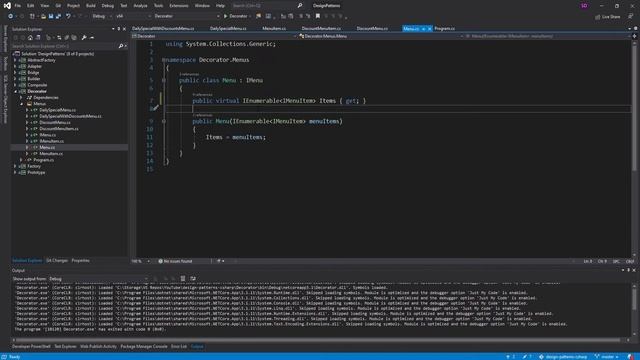Open the Build menu

tap(91, 6)
